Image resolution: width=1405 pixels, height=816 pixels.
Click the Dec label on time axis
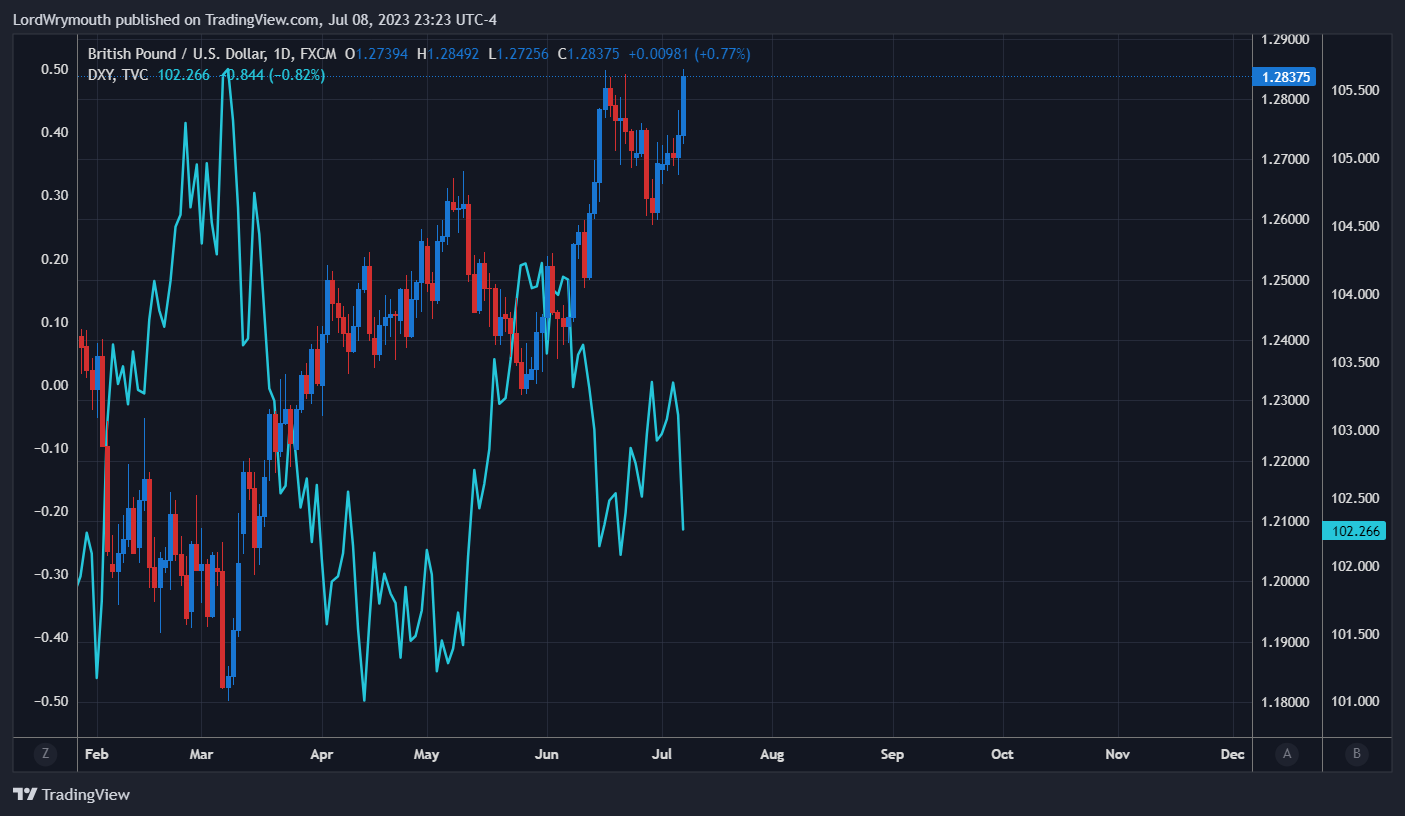pos(1232,754)
